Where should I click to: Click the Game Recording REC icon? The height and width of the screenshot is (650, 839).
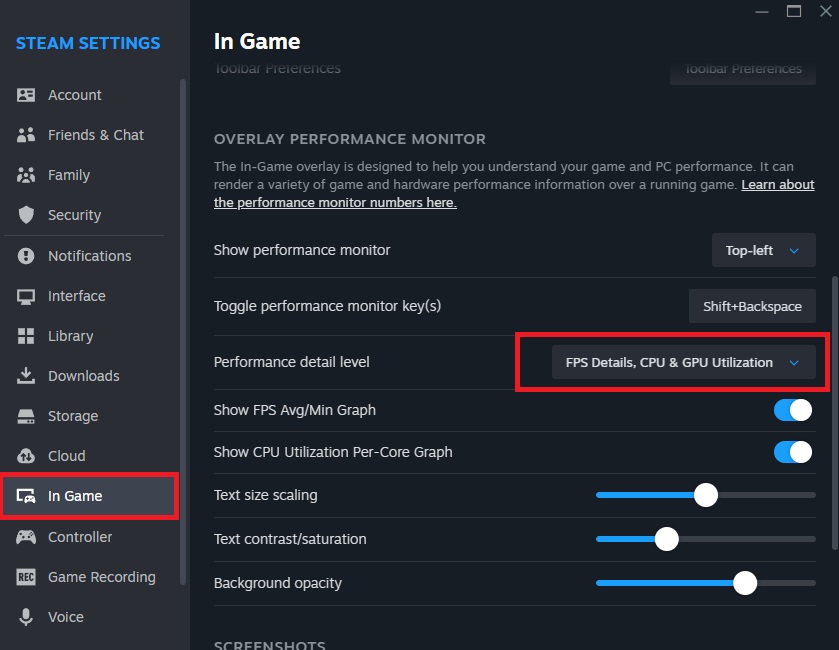[x=26, y=577]
